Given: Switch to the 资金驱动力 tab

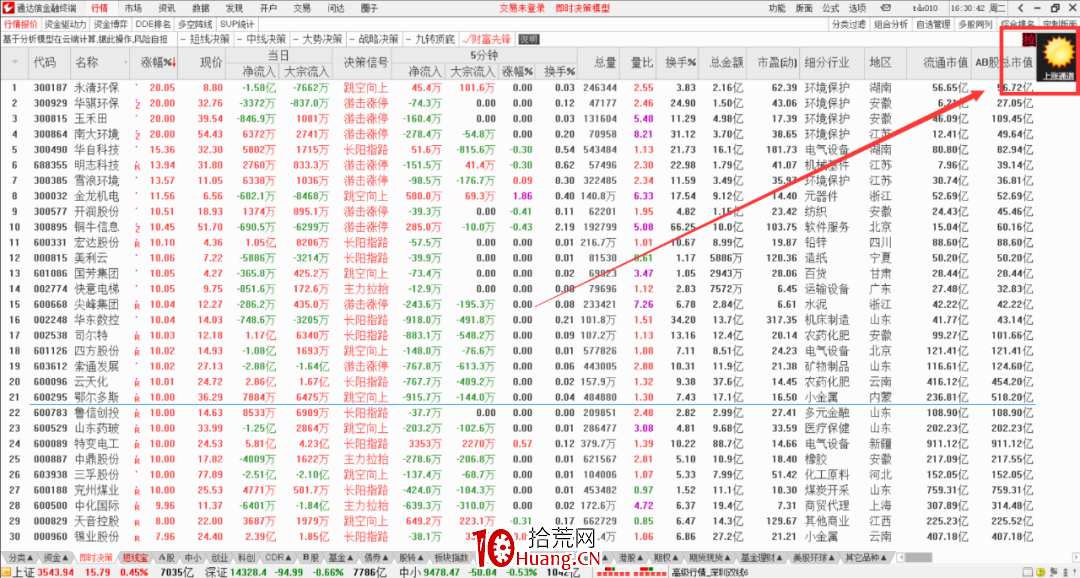Looking at the screenshot, I should tap(67, 24).
